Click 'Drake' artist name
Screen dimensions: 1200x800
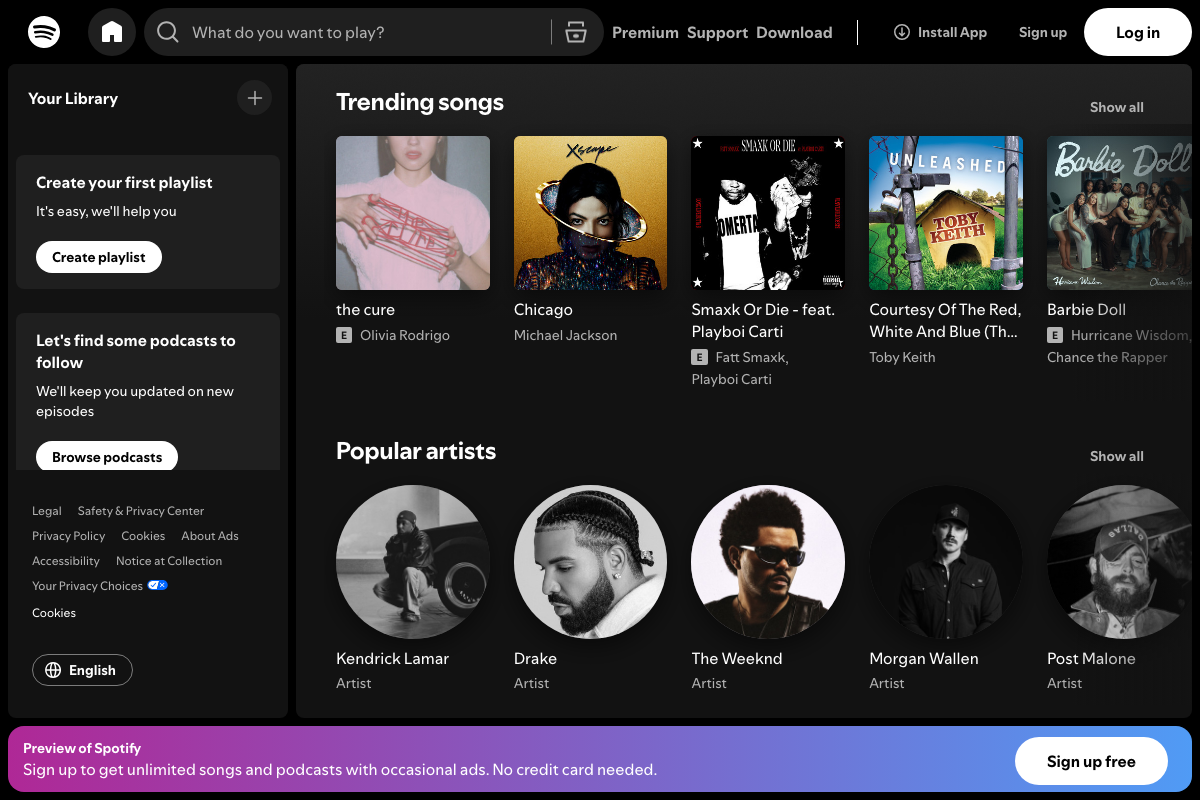tap(535, 659)
